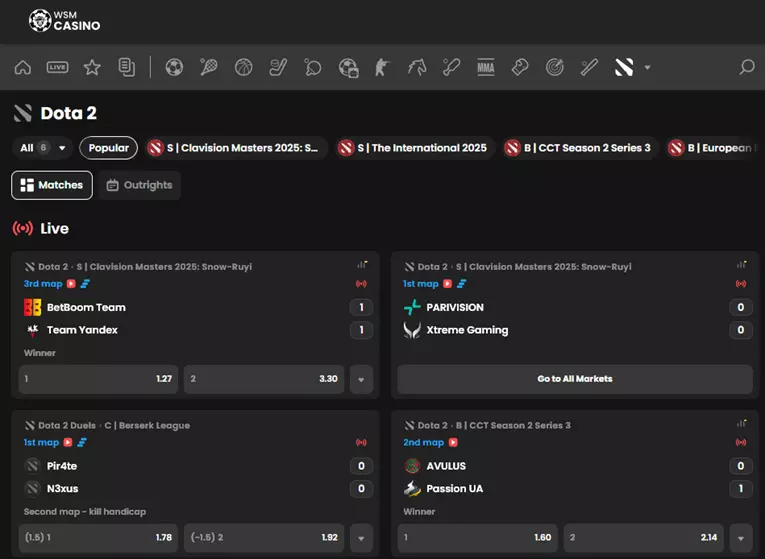Click live broadcast icon on BetBoom Team card
The image size is (765, 559).
point(361,284)
